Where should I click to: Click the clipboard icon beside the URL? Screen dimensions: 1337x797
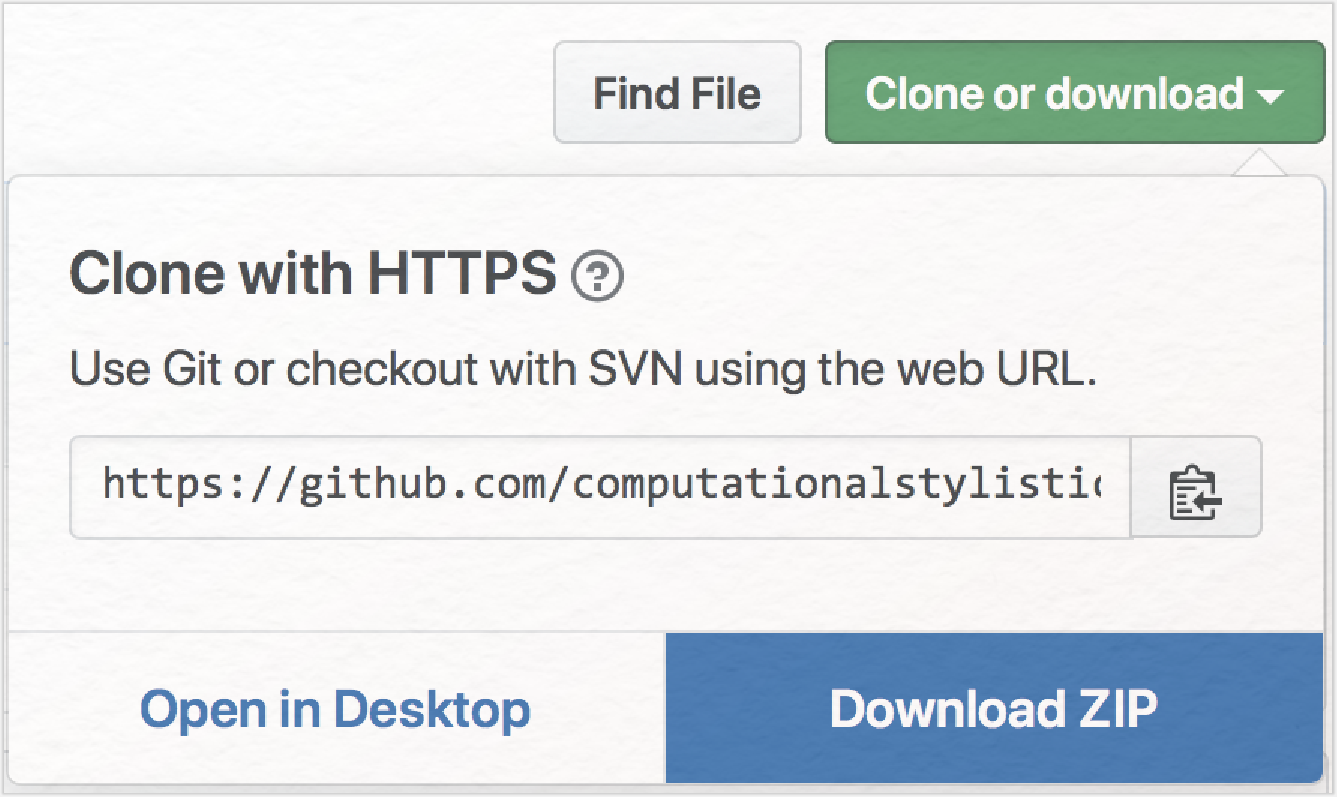(x=1196, y=487)
